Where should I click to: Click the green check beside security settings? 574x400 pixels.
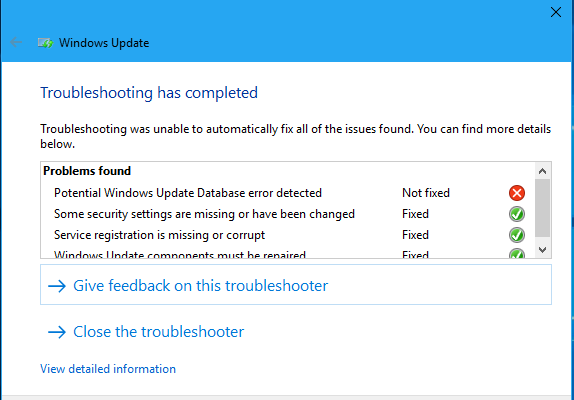[517, 214]
